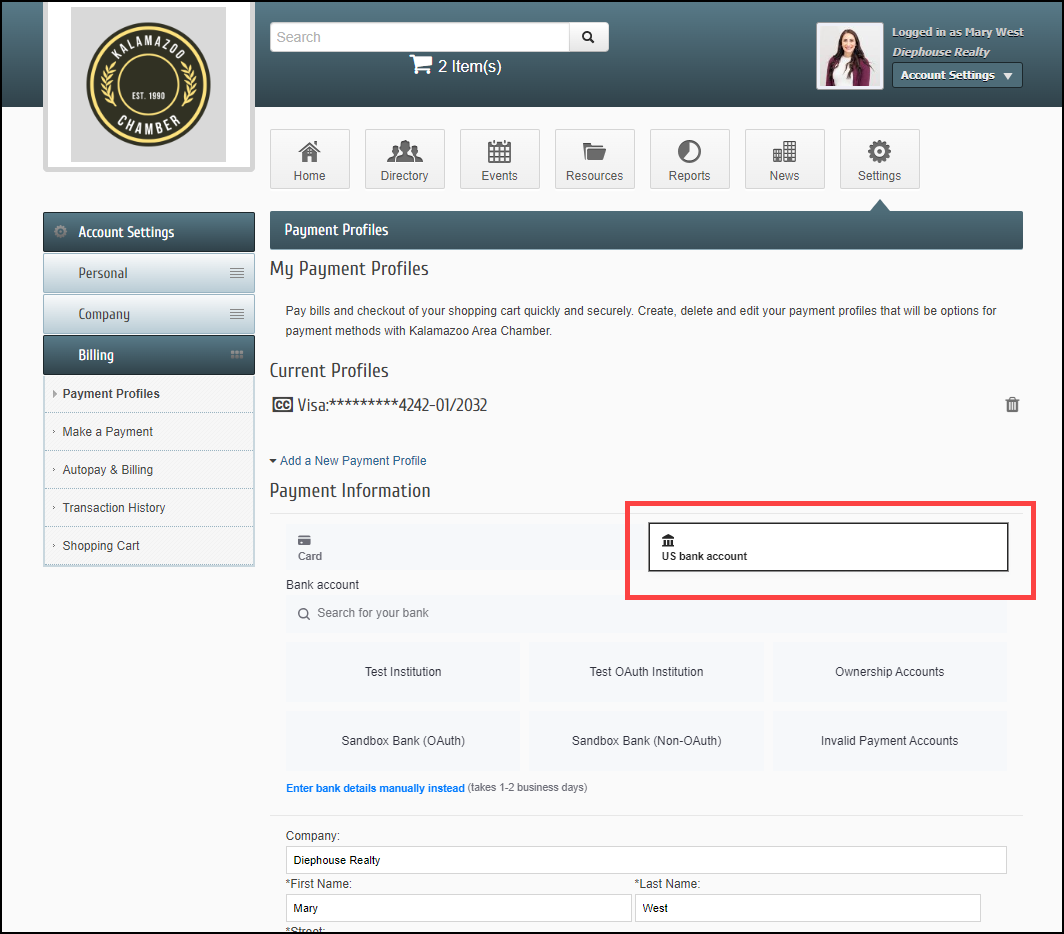
Task: Open Make a Payment page
Action: pos(108,432)
